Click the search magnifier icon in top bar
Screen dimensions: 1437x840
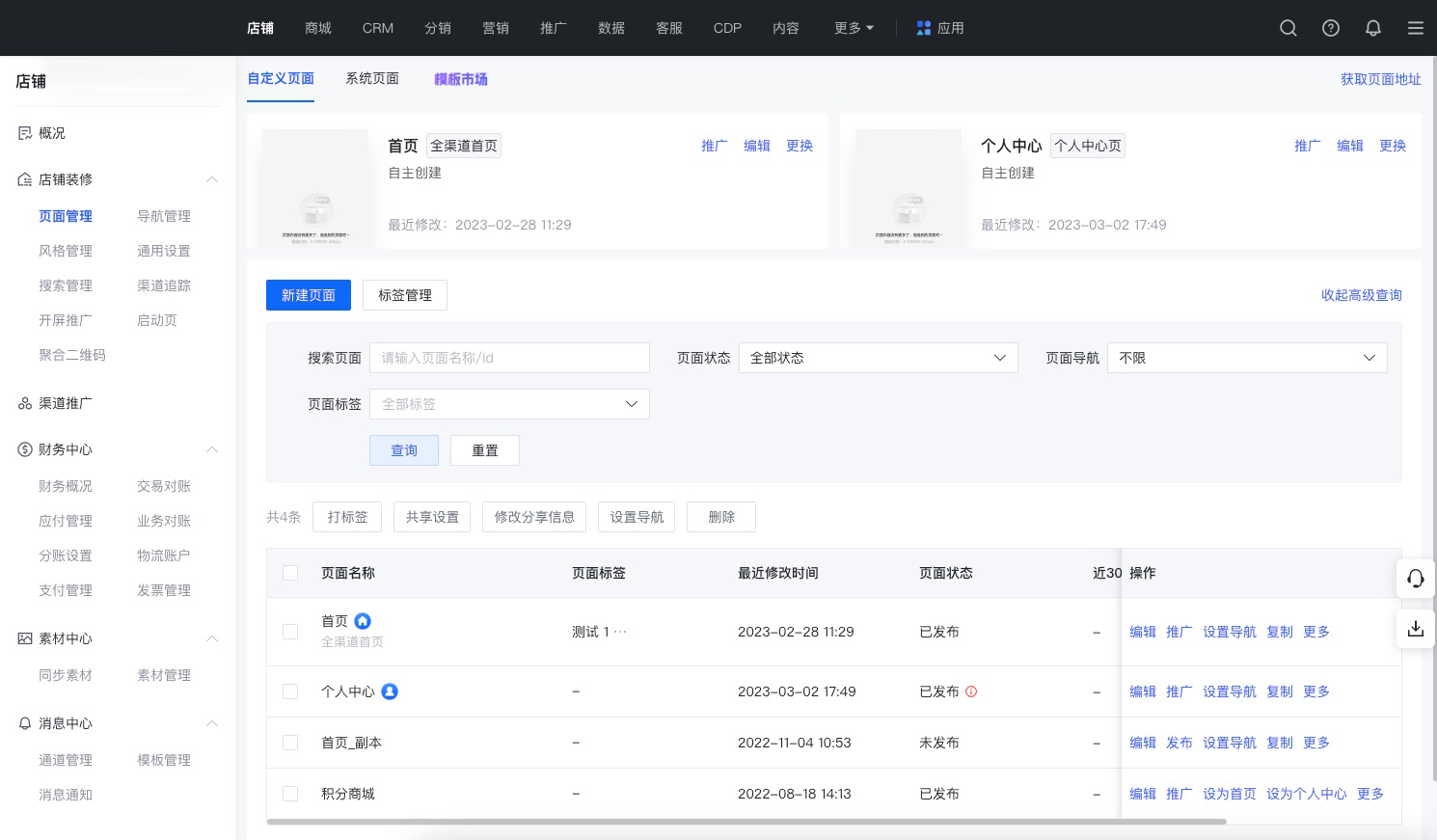(x=1288, y=28)
